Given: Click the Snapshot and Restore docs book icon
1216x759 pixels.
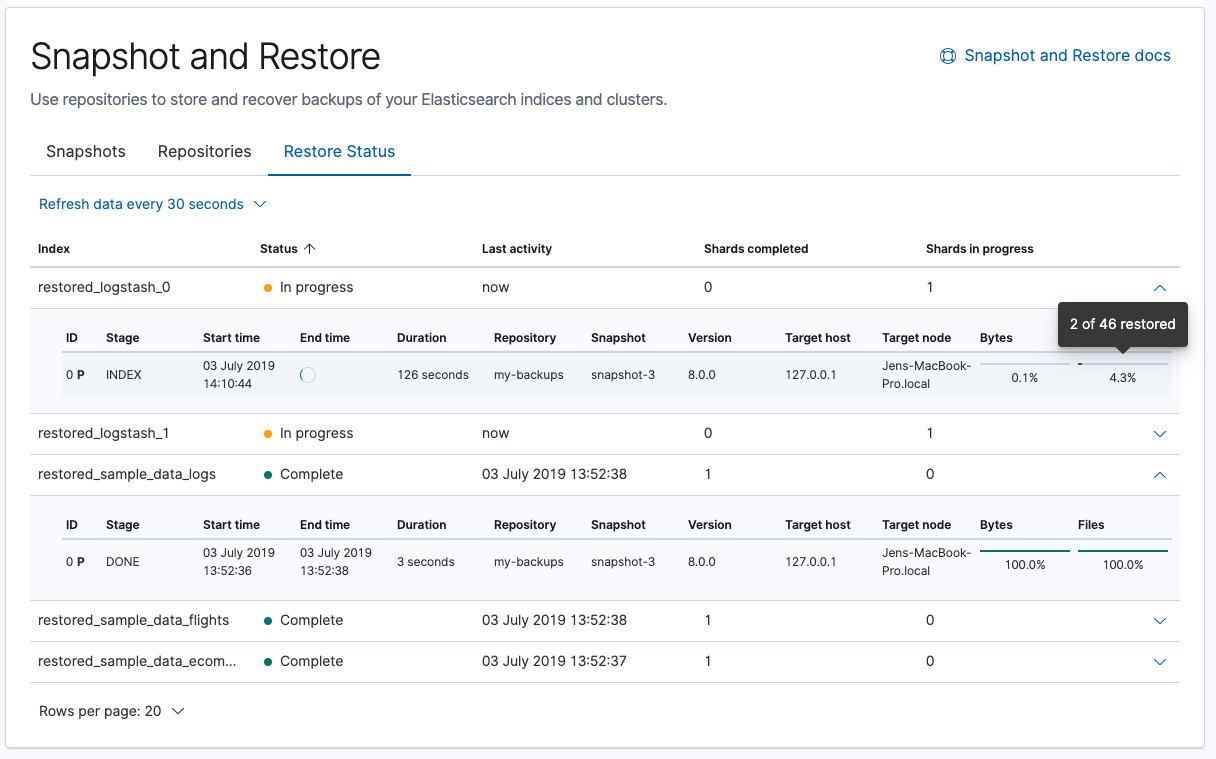Looking at the screenshot, I should pyautogui.click(x=947, y=56).
